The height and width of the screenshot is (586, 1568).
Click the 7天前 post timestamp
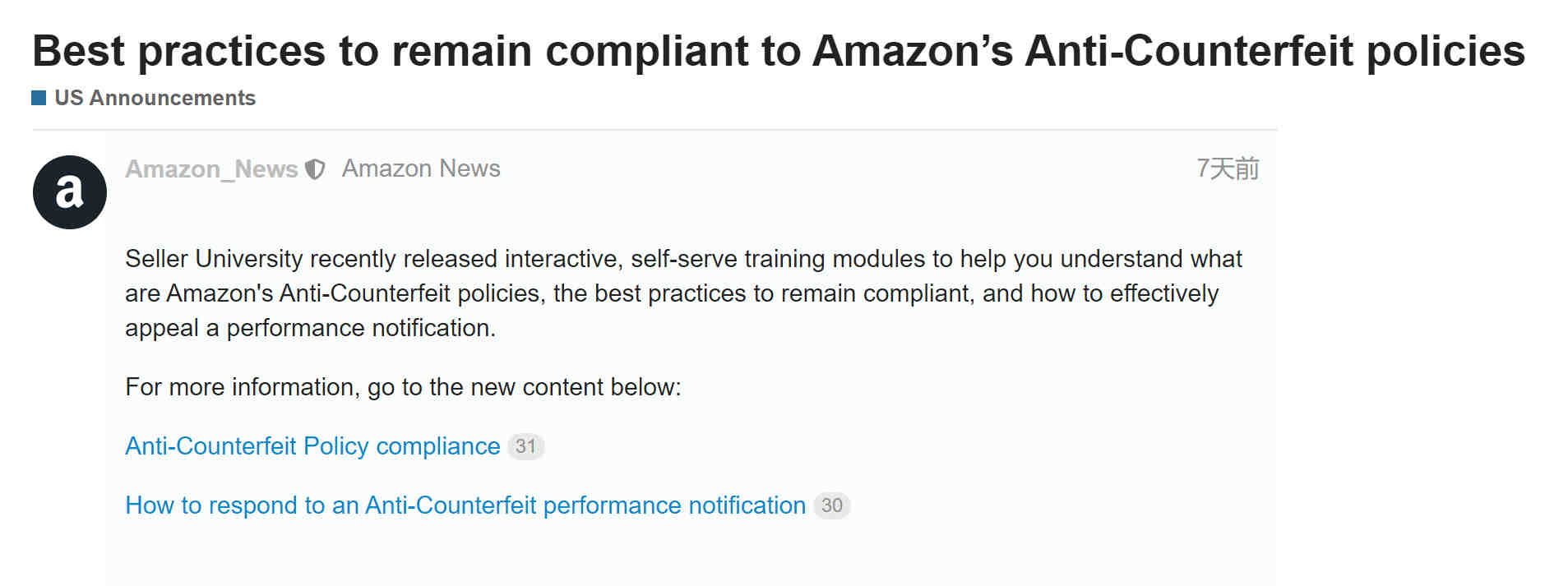(1228, 168)
